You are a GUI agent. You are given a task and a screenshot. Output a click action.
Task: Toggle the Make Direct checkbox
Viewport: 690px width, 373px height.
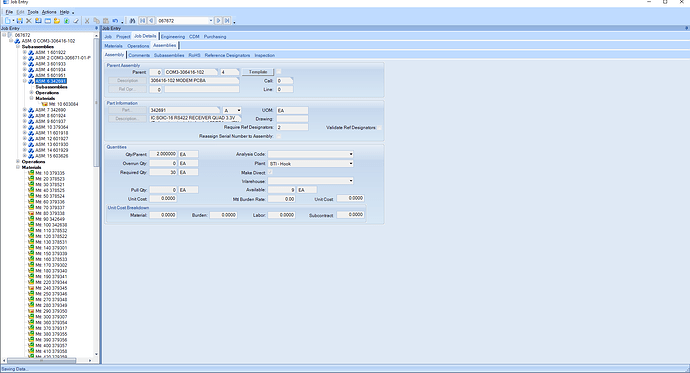(270, 172)
